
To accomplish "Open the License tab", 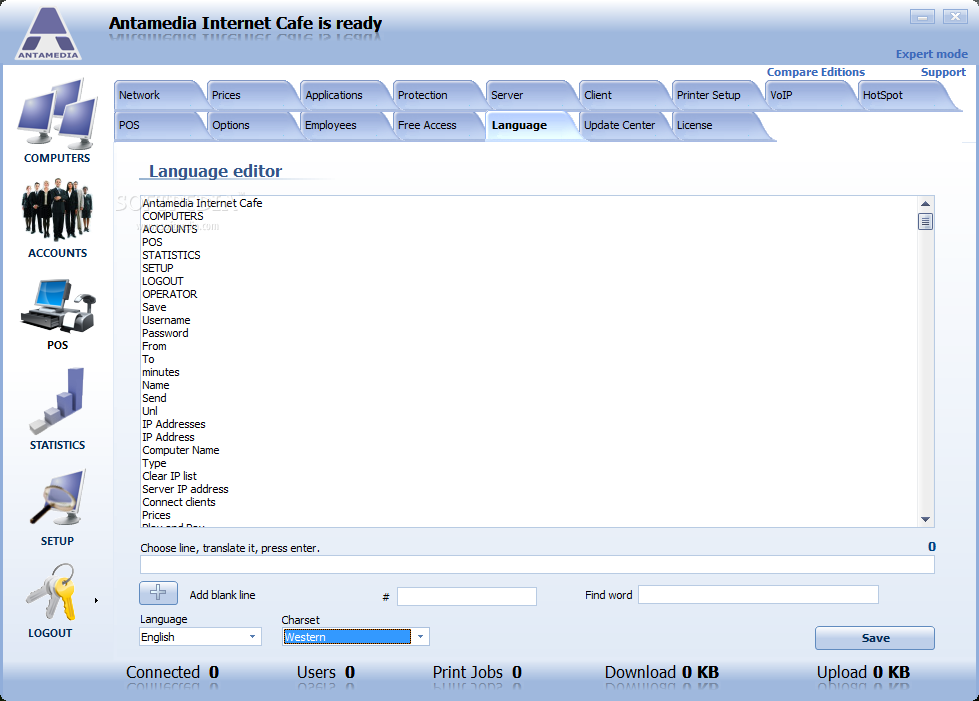I will click(717, 125).
